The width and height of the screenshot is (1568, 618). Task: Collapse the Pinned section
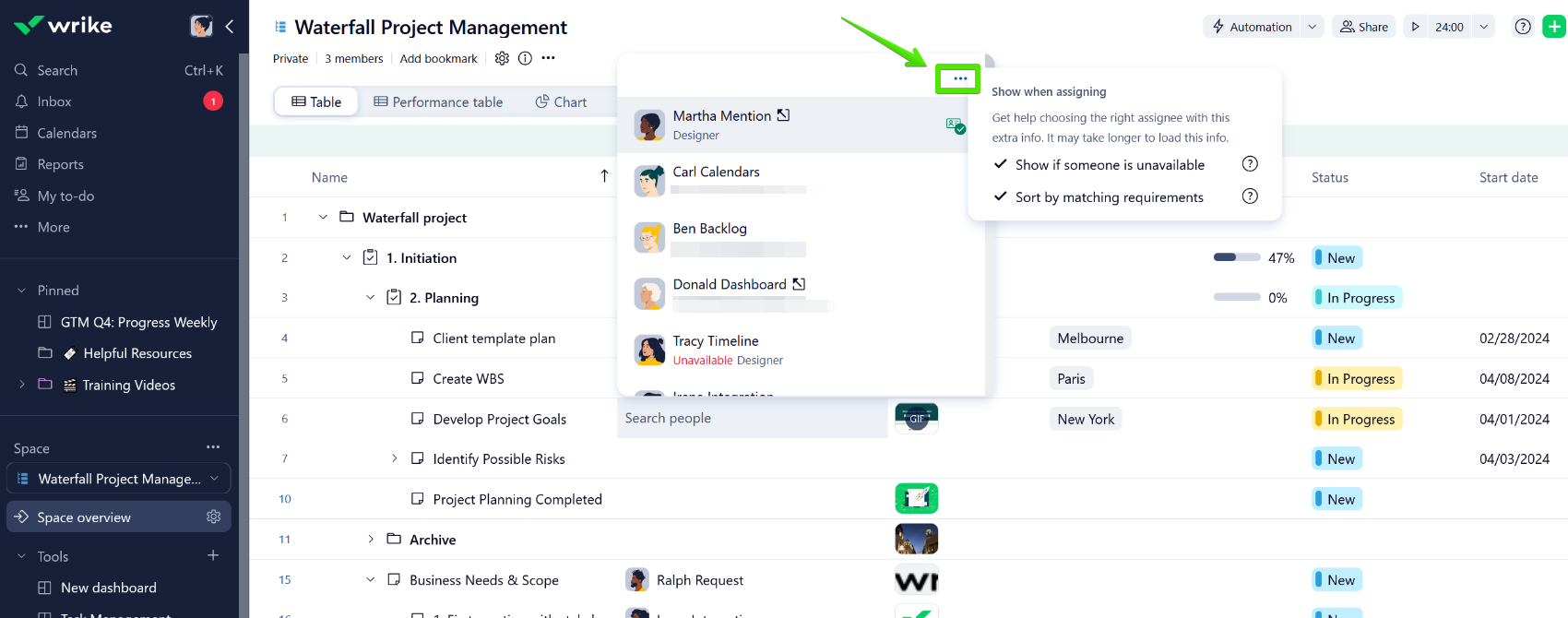coord(21,291)
